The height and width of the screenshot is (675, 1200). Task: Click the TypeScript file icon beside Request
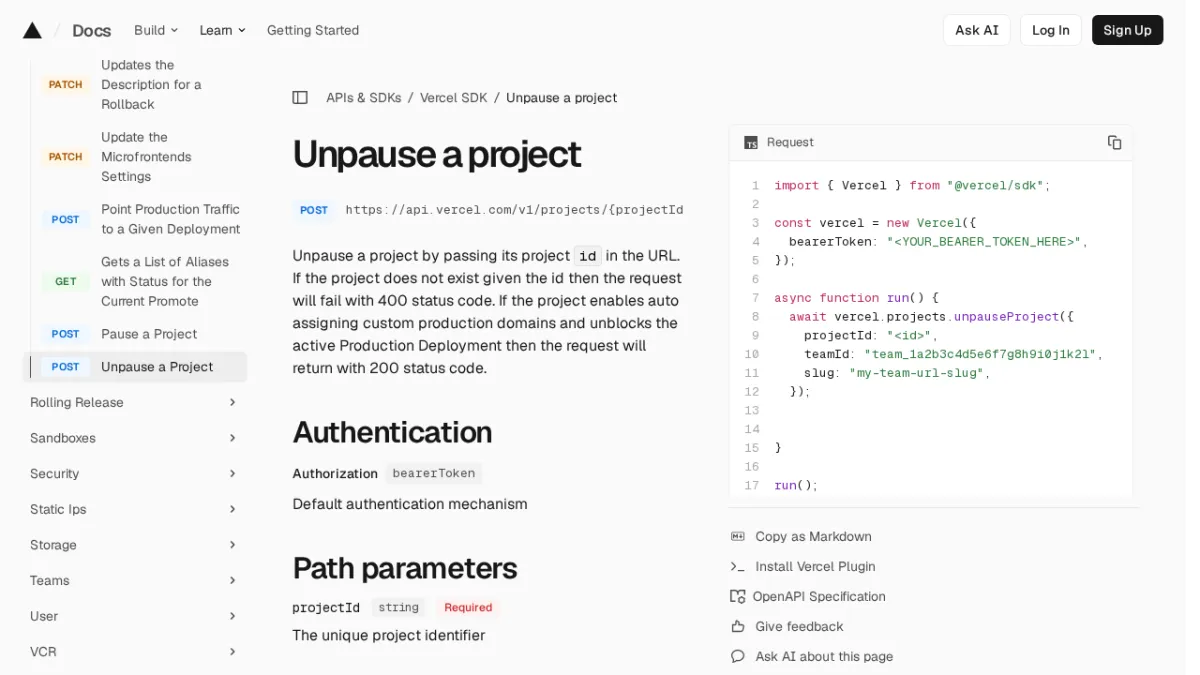tap(751, 143)
